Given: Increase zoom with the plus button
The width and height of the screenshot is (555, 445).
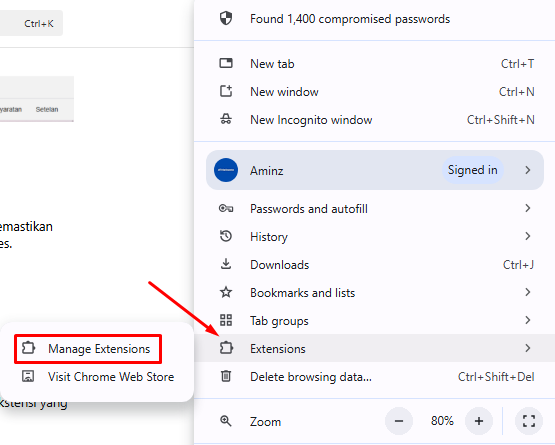Looking at the screenshot, I should 479,421.
